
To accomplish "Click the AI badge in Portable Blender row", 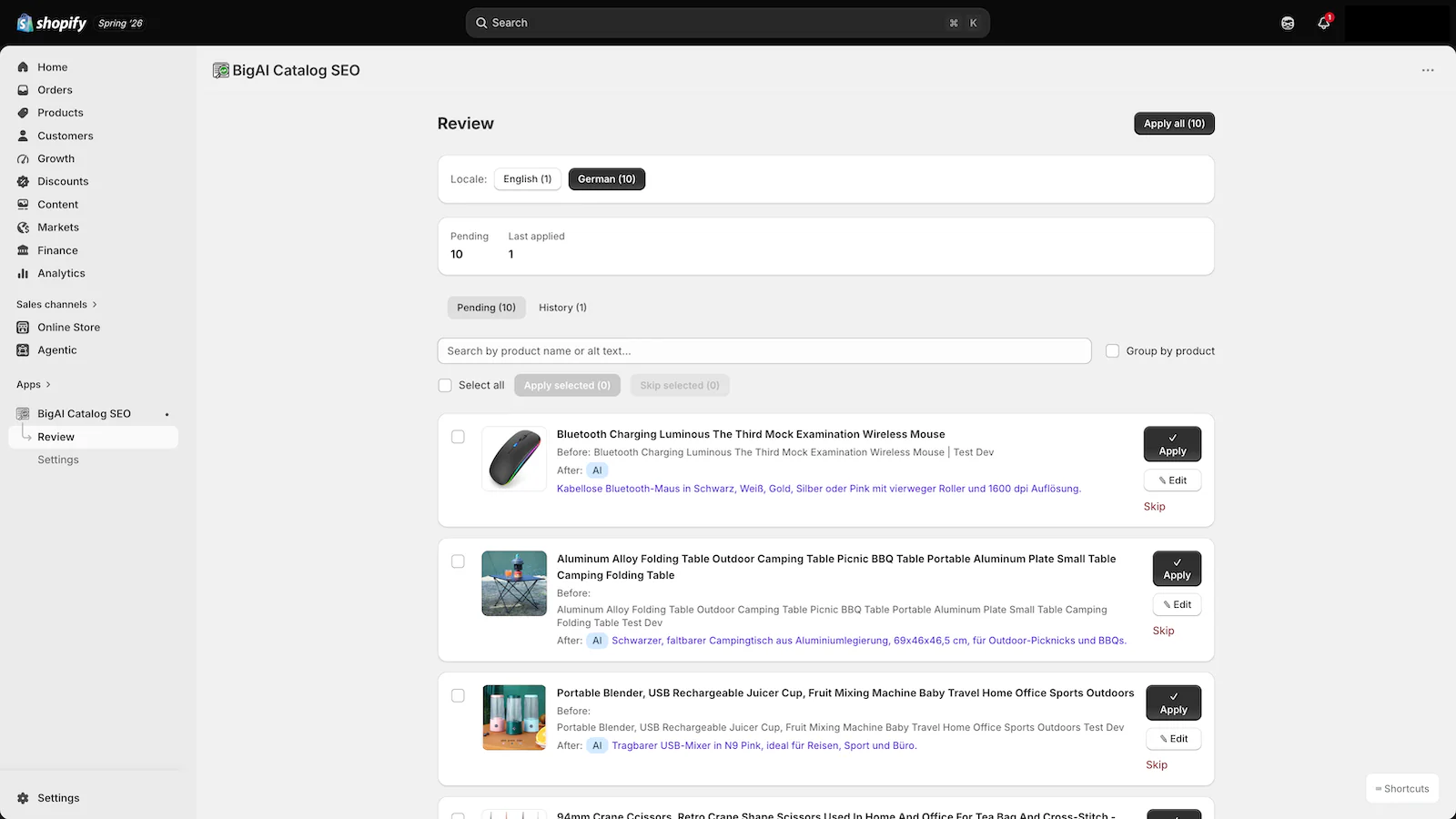I will click(597, 745).
